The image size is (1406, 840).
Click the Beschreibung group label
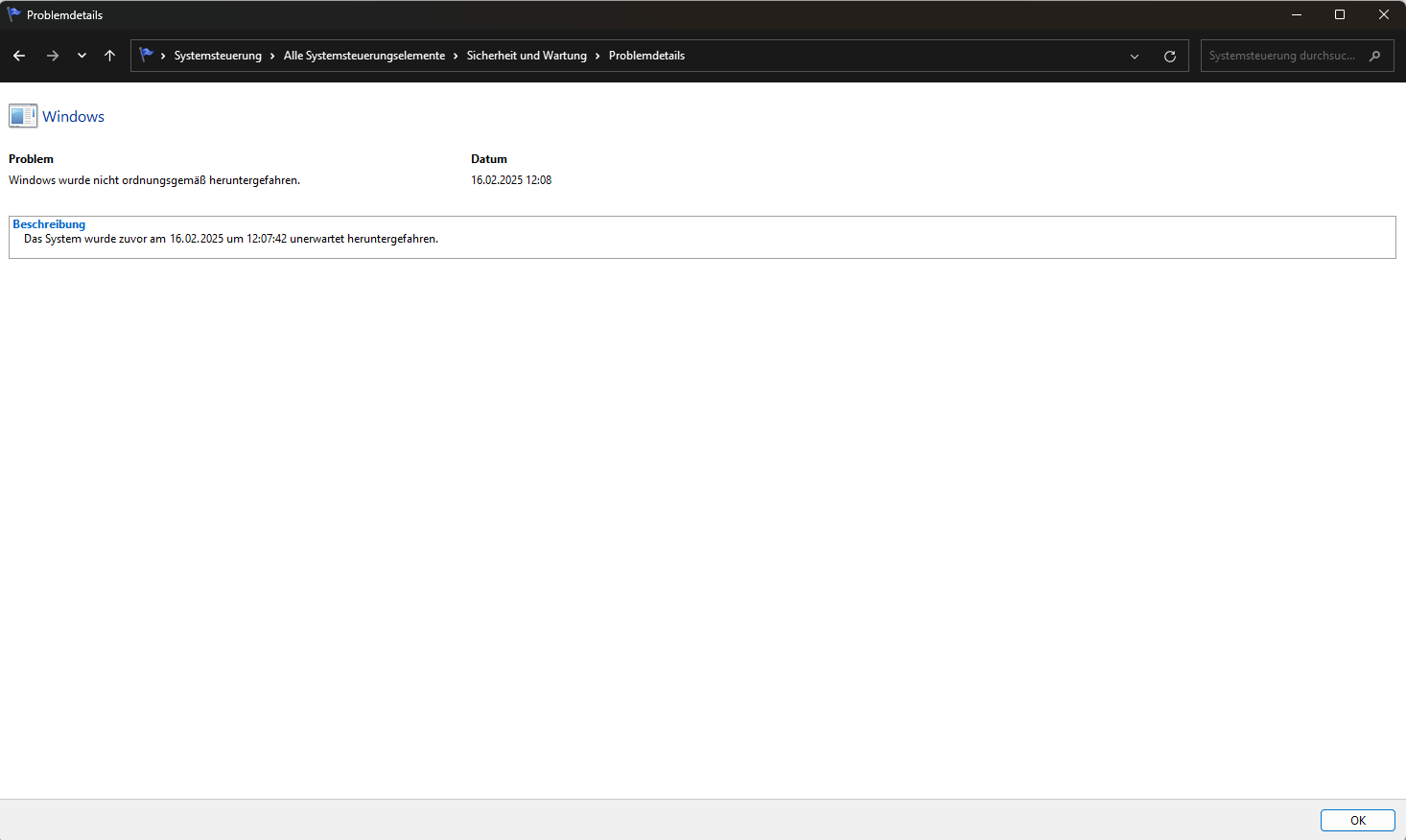[49, 224]
